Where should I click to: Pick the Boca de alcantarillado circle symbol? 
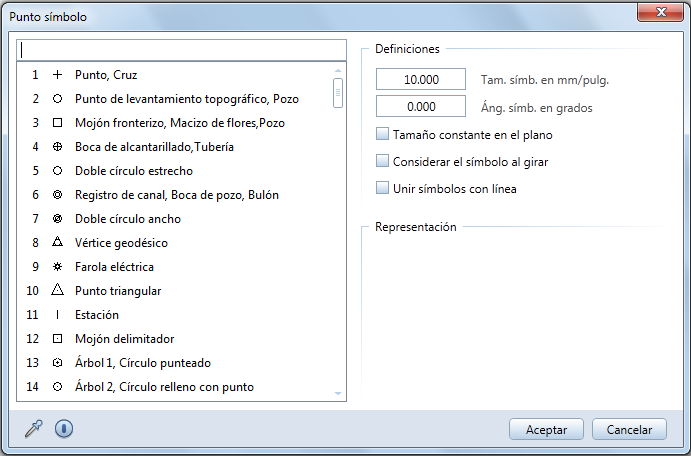coord(57,147)
